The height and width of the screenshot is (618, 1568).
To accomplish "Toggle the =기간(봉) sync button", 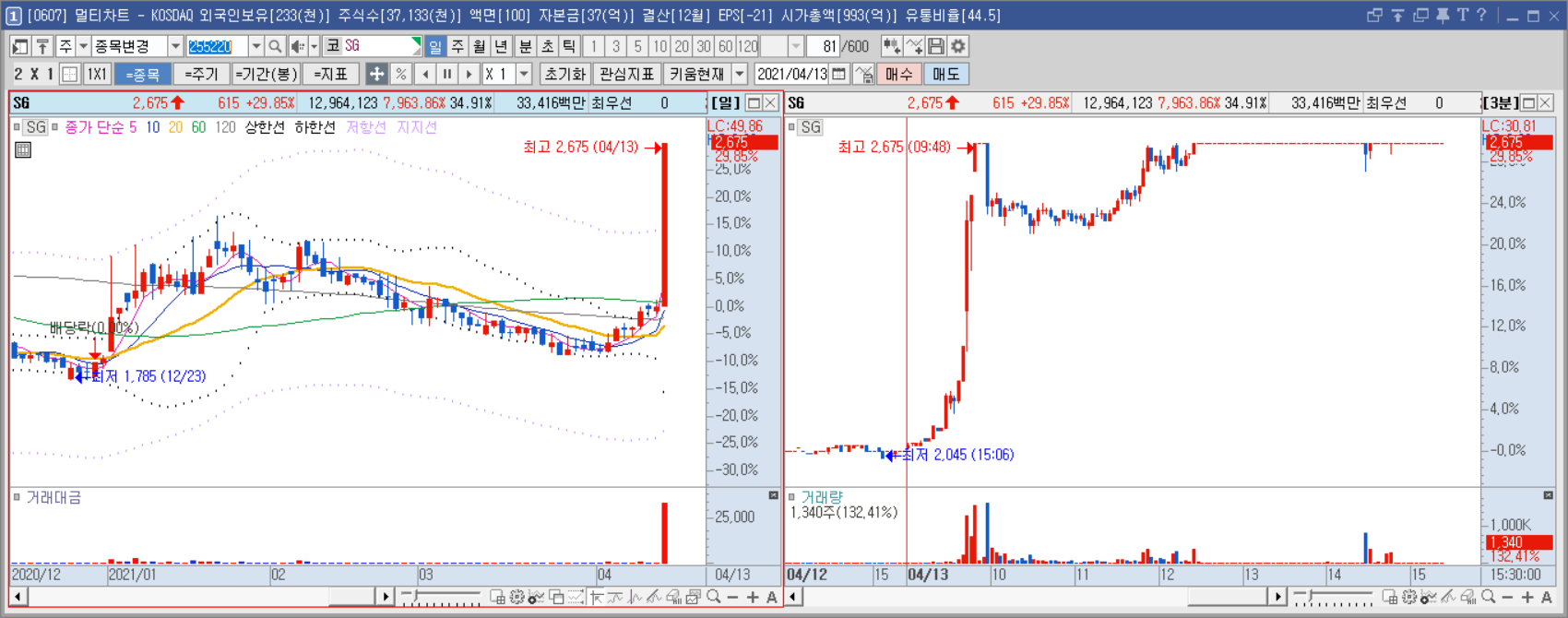I will 266,74.
